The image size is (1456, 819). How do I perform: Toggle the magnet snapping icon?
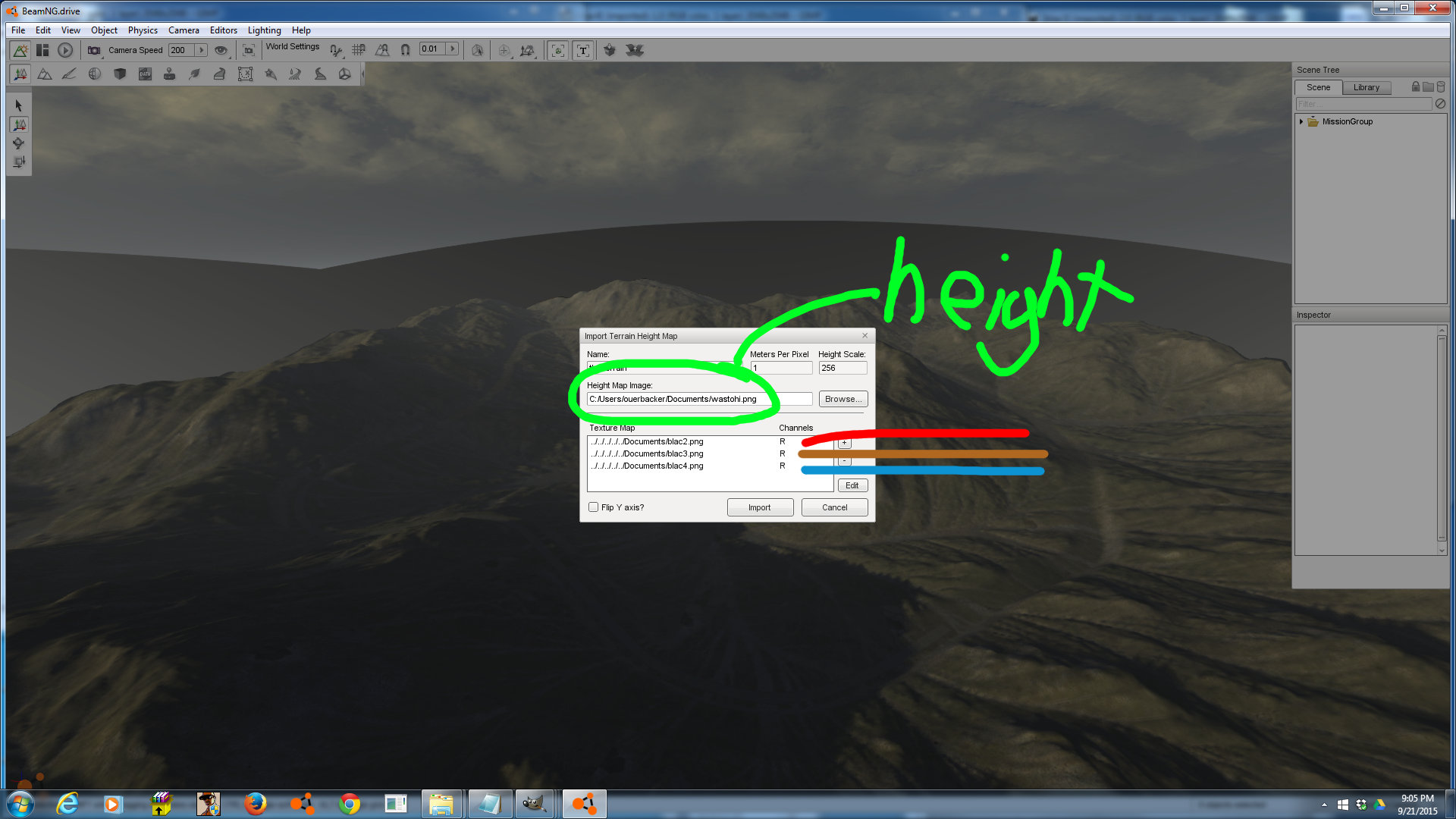tap(405, 50)
